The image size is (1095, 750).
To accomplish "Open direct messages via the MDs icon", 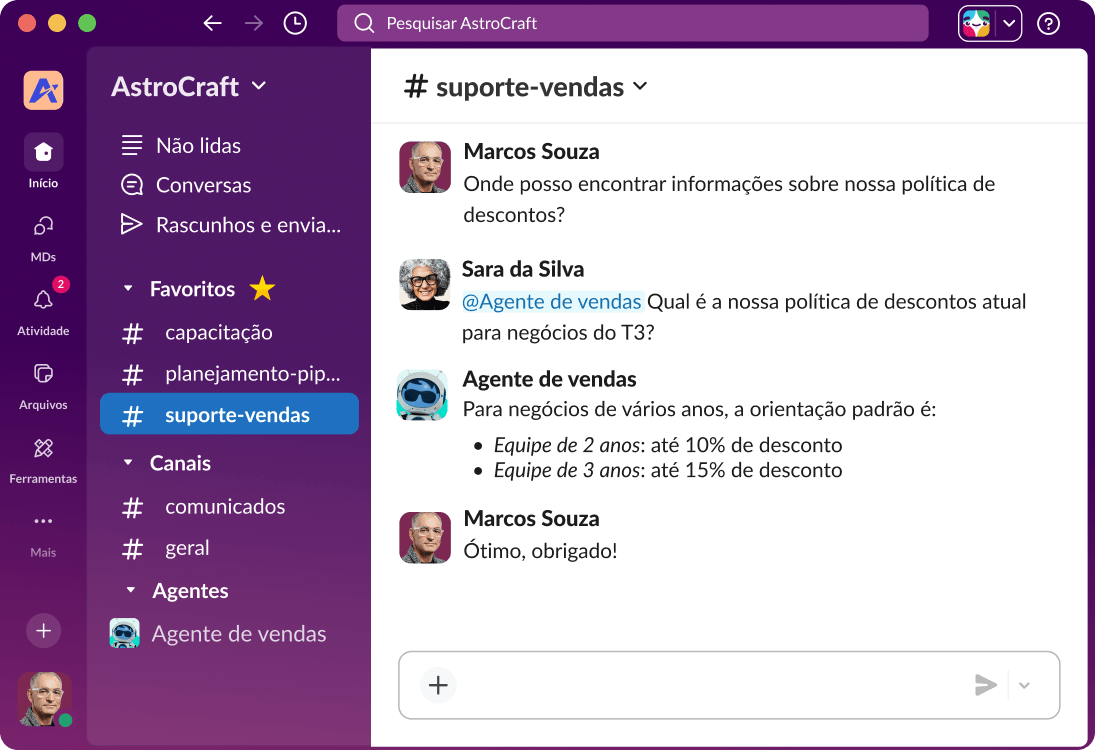I will click(42, 228).
